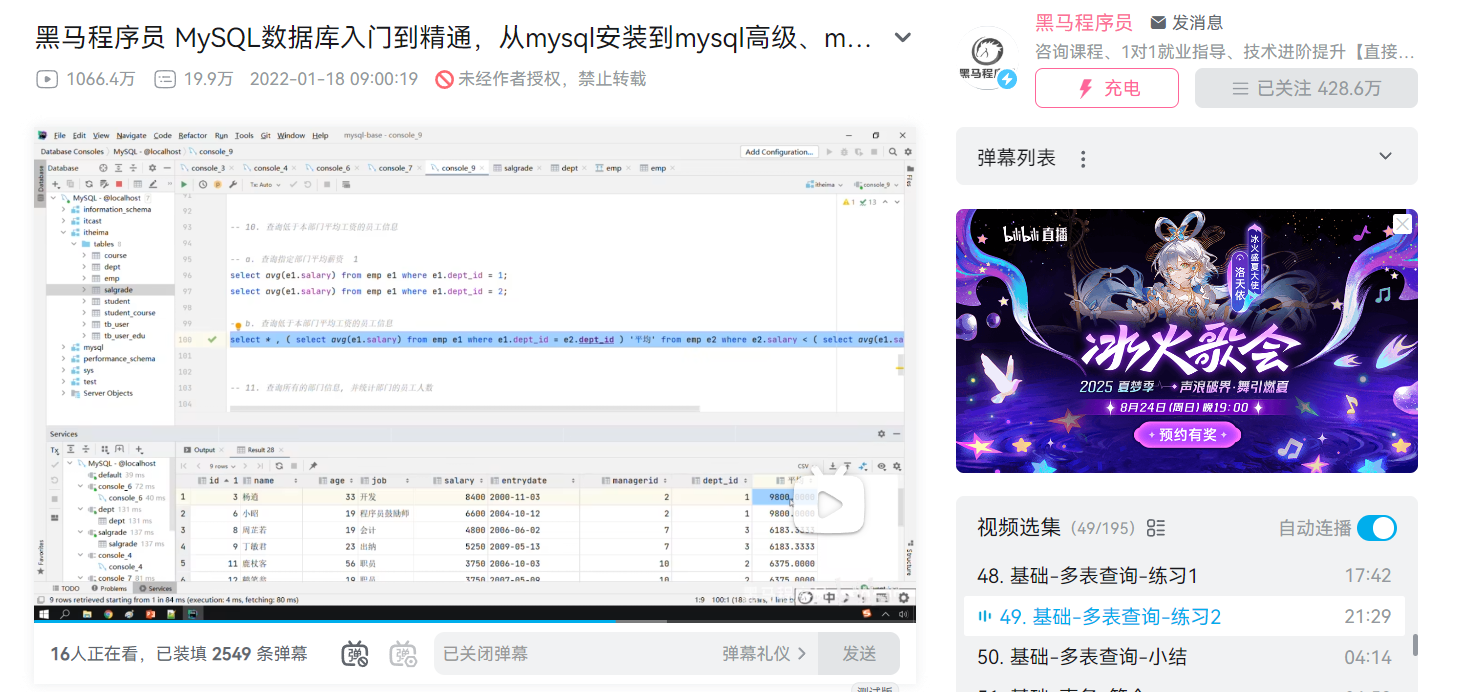Screen dimensions: 1482x692
Task: Expand the full video title chevron
Action: 902,38
